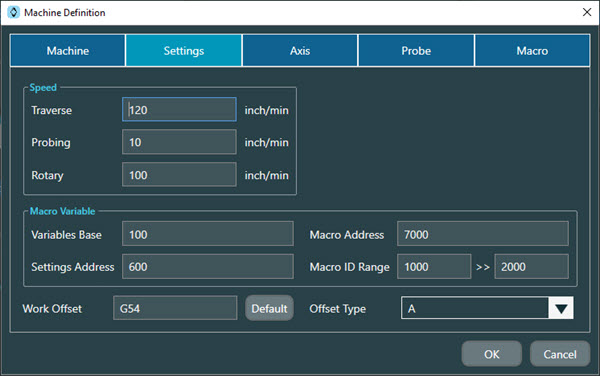600x376 pixels.
Task: Click the Machine Definition app icon
Action: point(13,12)
